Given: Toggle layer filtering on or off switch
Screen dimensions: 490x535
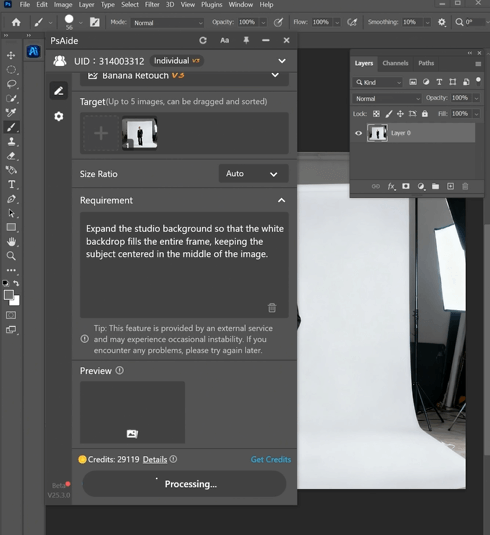Looking at the screenshot, I should pos(478,81).
